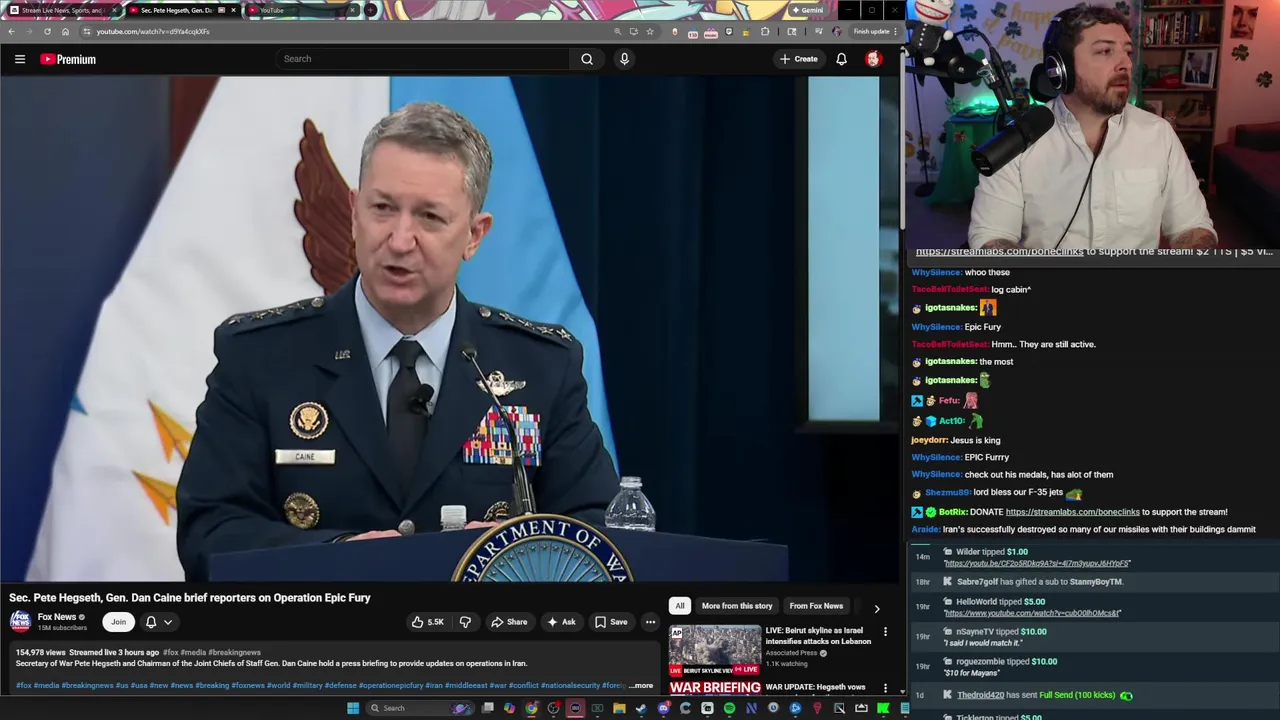
Task: Dislike the video with thumbs down
Action: pos(465,622)
